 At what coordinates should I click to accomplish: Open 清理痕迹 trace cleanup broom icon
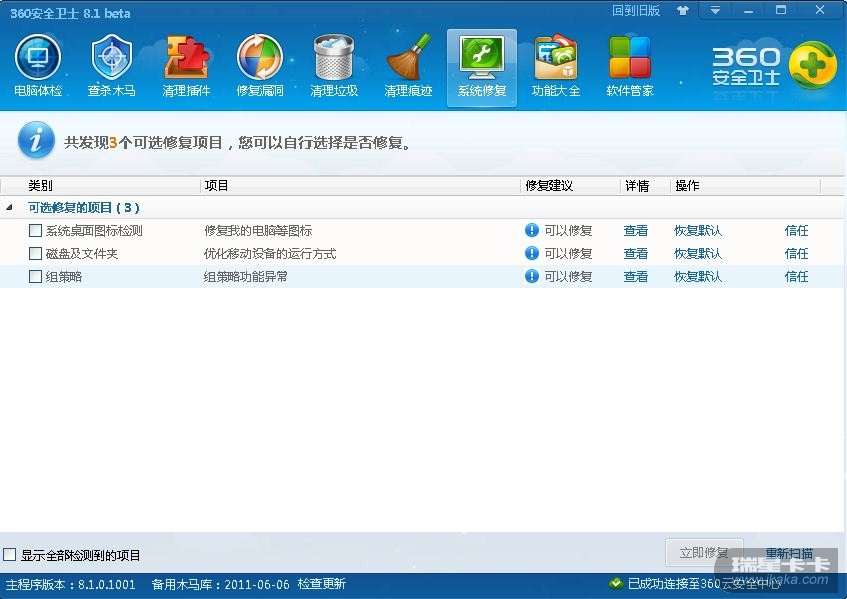[408, 66]
